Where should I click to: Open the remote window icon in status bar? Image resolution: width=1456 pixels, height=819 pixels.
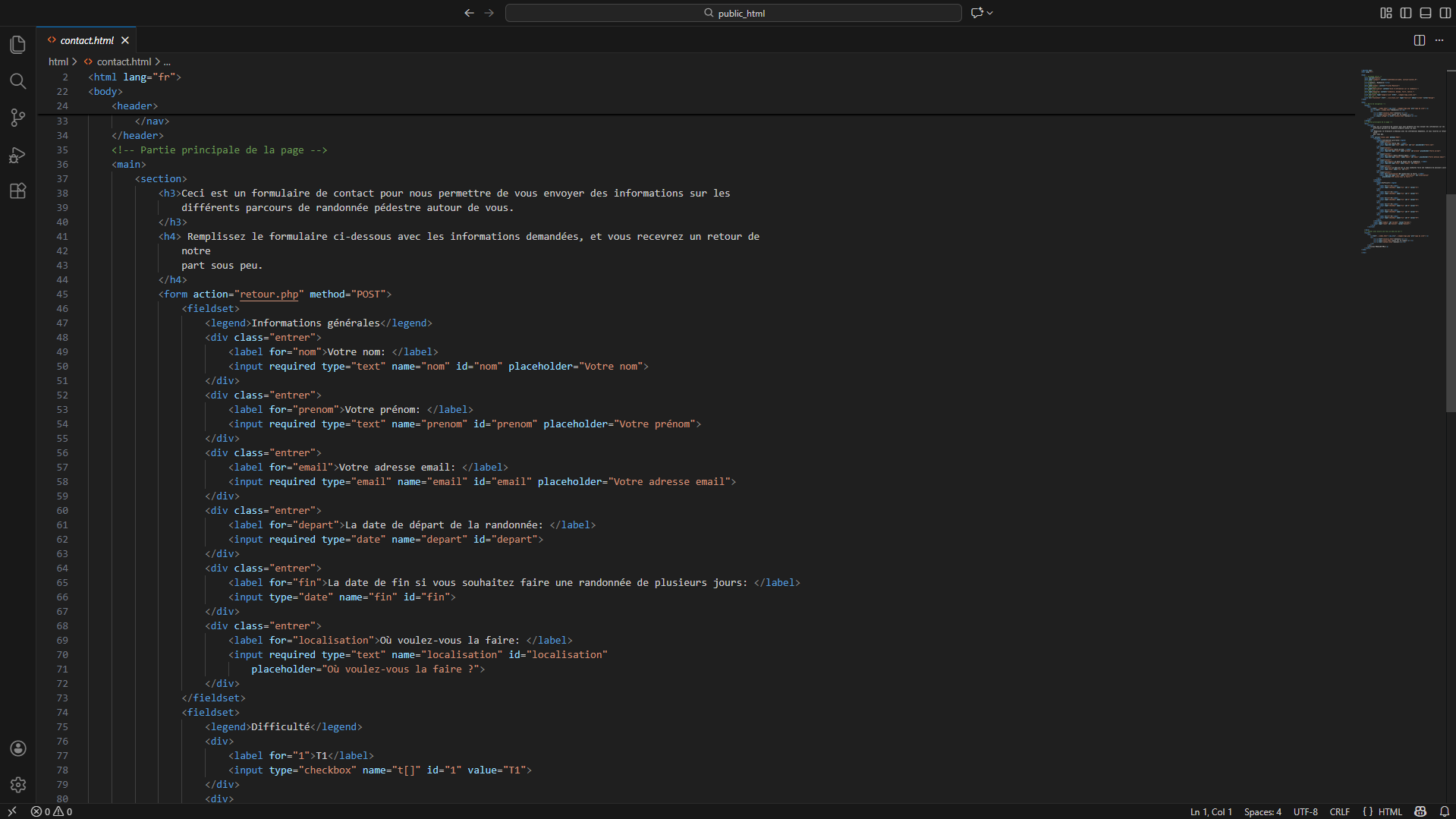pyautogui.click(x=12, y=811)
